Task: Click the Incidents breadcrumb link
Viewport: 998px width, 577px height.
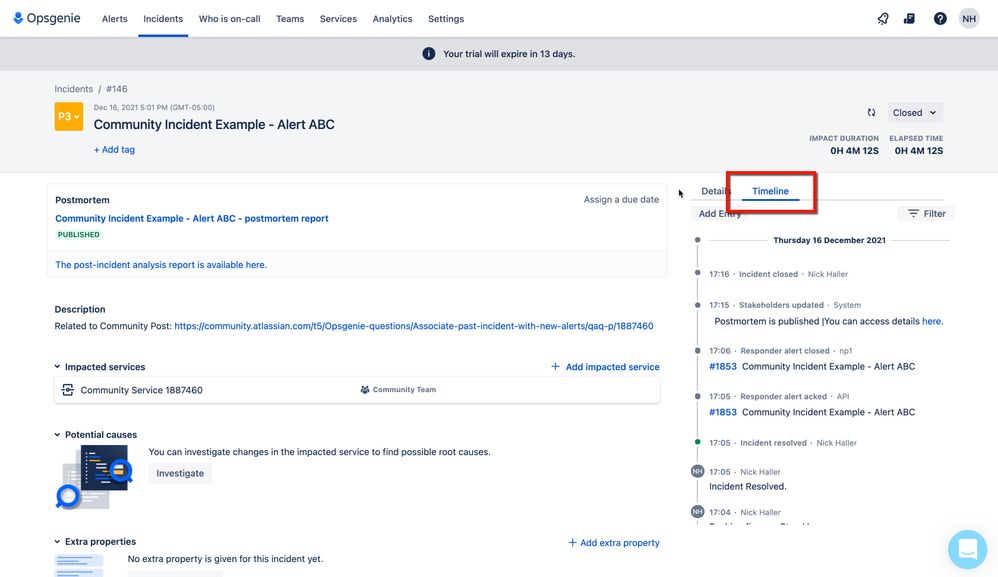Action: (x=73, y=89)
